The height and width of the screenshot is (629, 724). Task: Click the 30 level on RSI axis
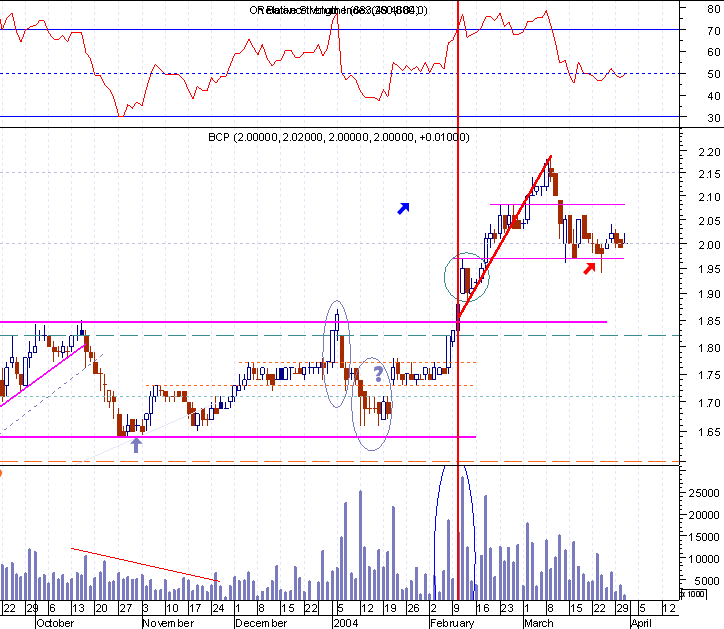click(713, 118)
